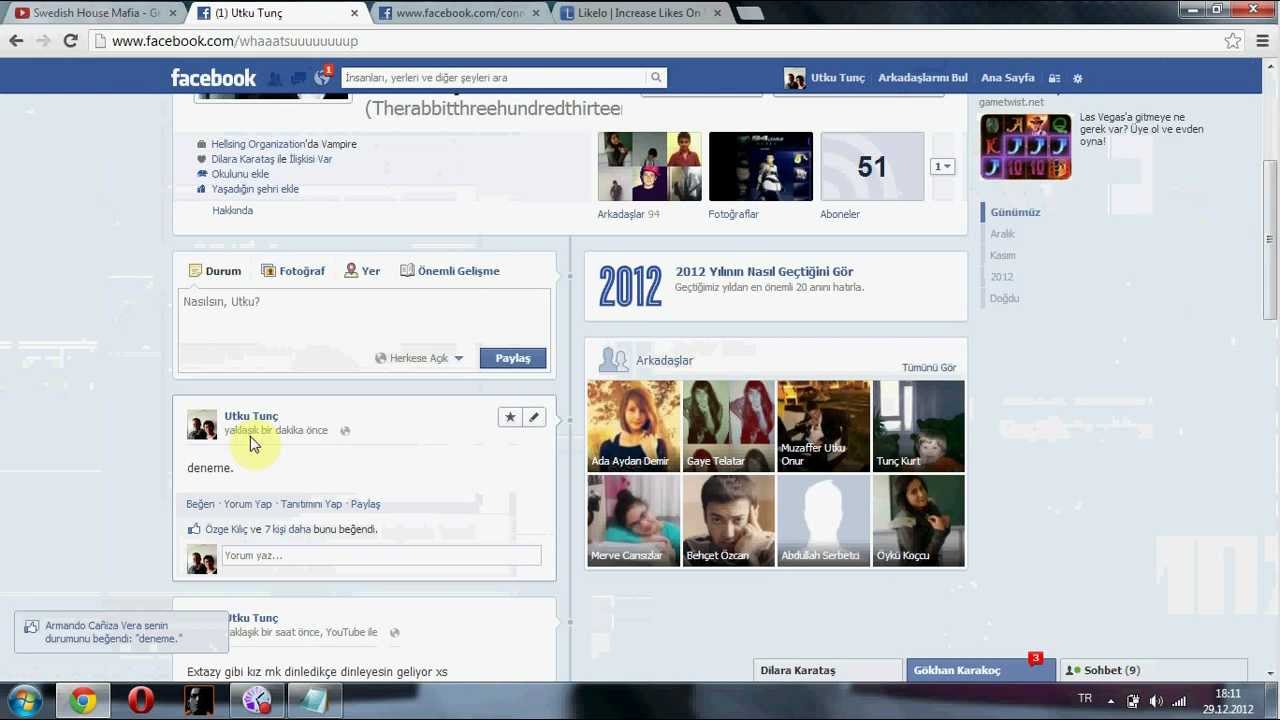This screenshot has height=720, width=1280.
Task: Open the Aboneler 51 tile
Action: pyautogui.click(x=872, y=166)
